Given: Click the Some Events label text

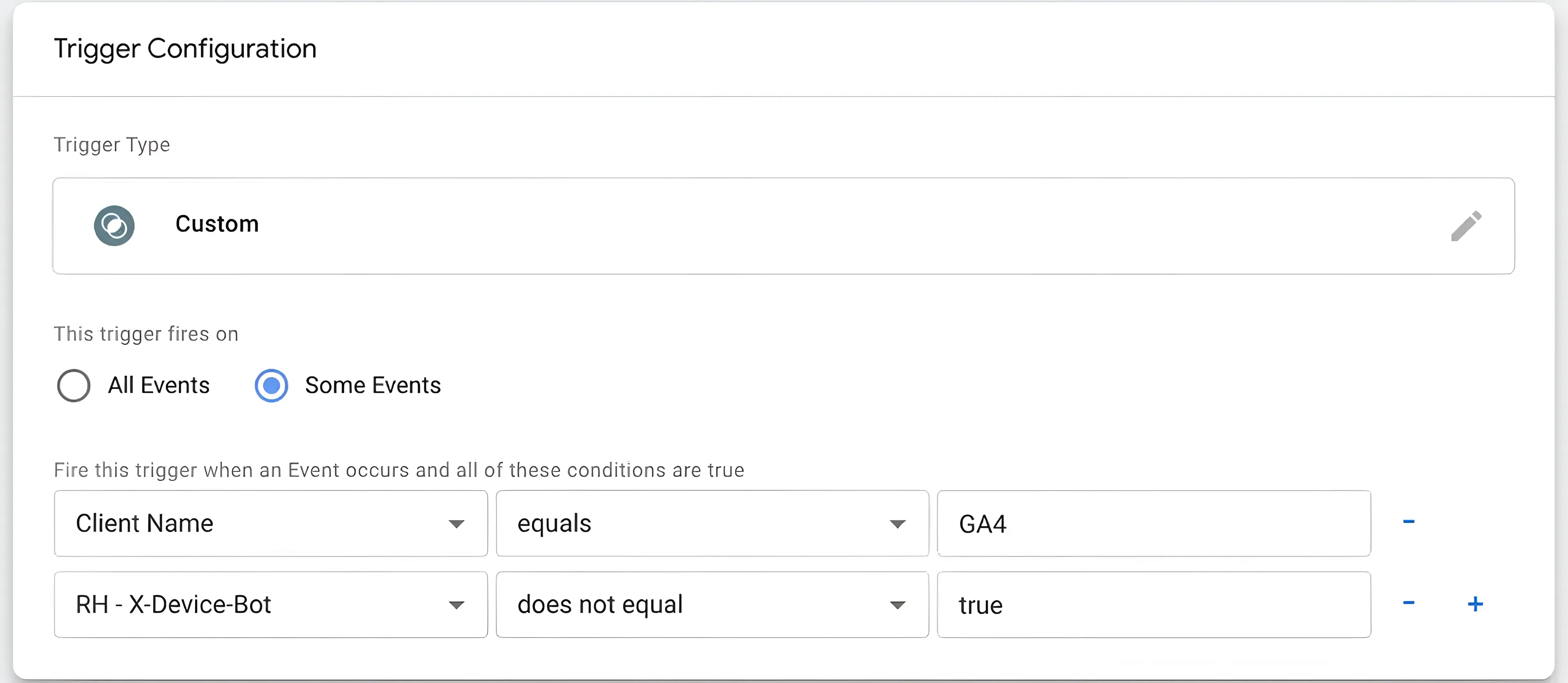Looking at the screenshot, I should [x=372, y=385].
